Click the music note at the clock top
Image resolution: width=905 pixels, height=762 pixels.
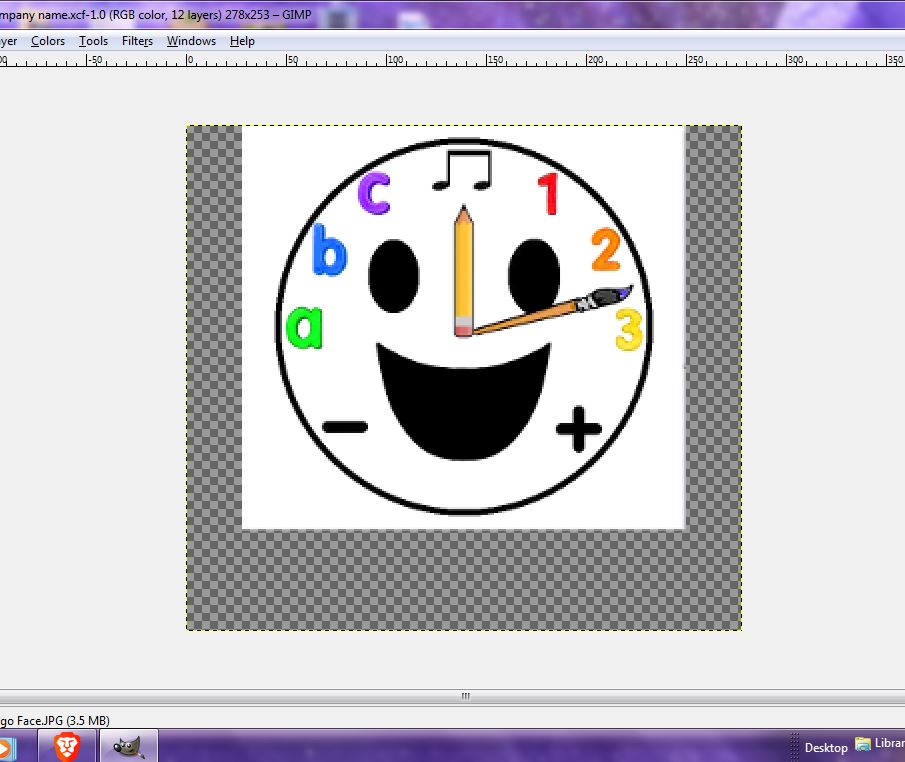(x=462, y=170)
